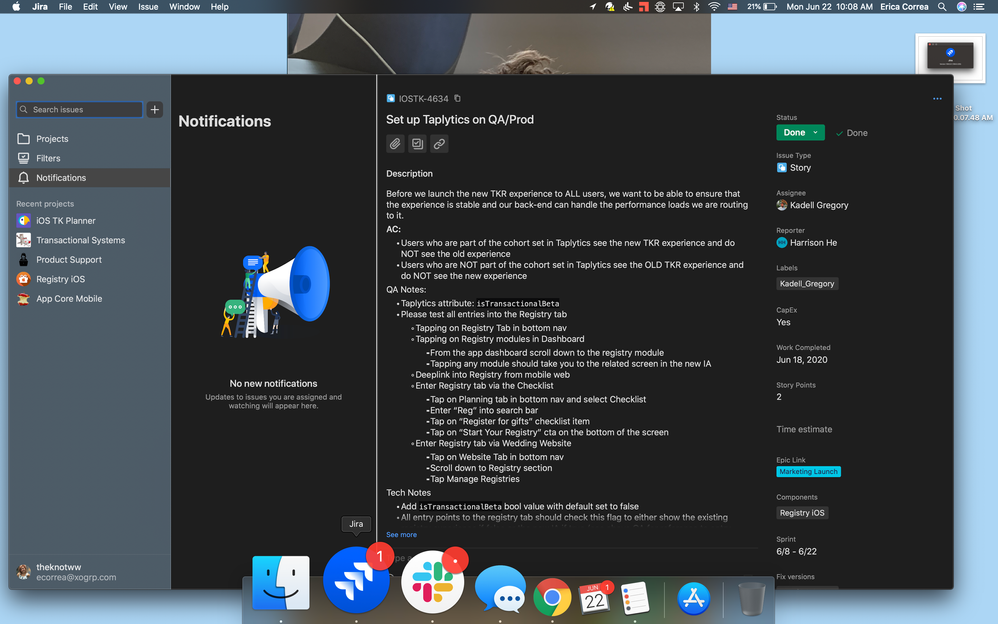Screen dimensions: 998x624
Task: Click the Kadell_Gregory label
Action: (807, 284)
